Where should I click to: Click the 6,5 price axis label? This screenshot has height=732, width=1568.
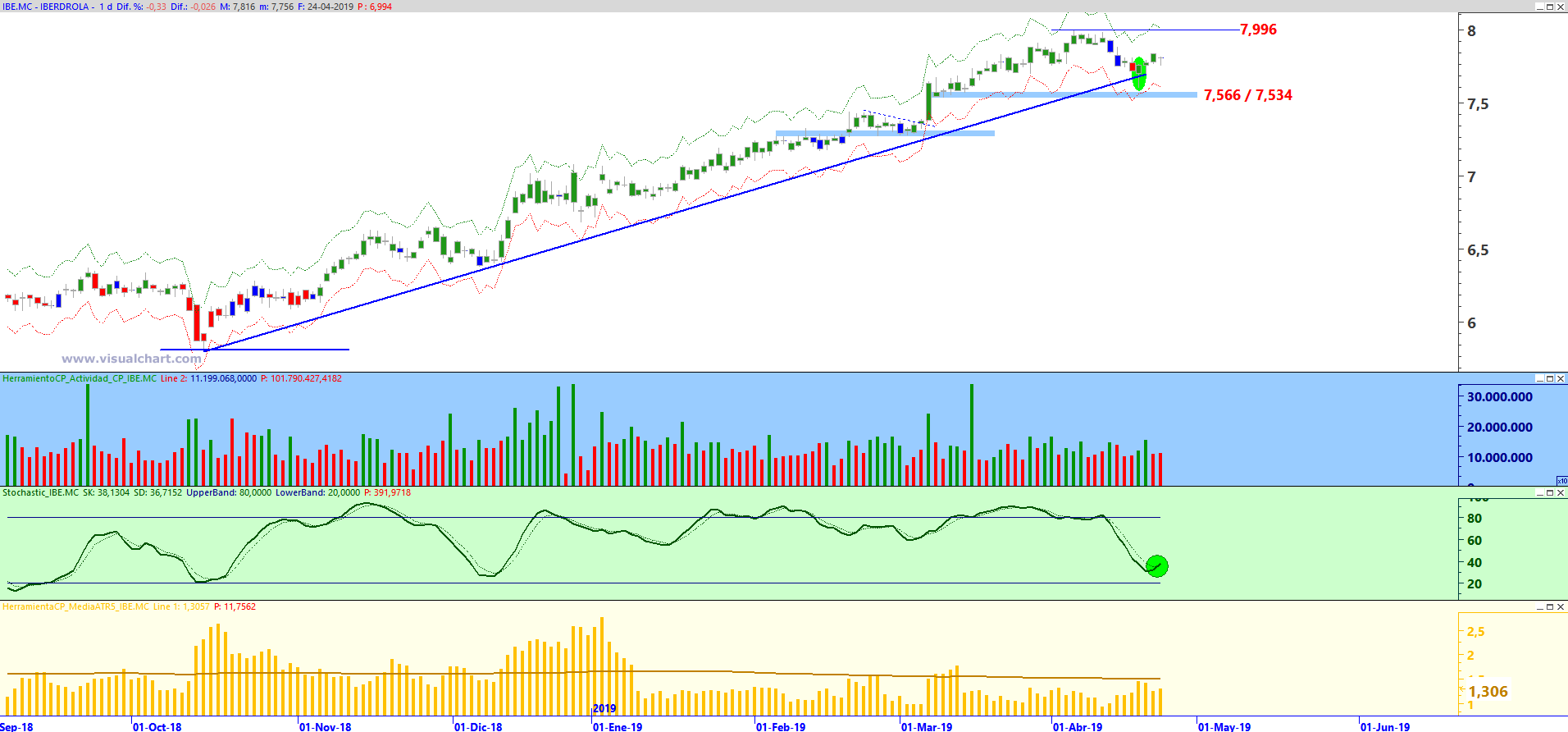pos(1478,250)
